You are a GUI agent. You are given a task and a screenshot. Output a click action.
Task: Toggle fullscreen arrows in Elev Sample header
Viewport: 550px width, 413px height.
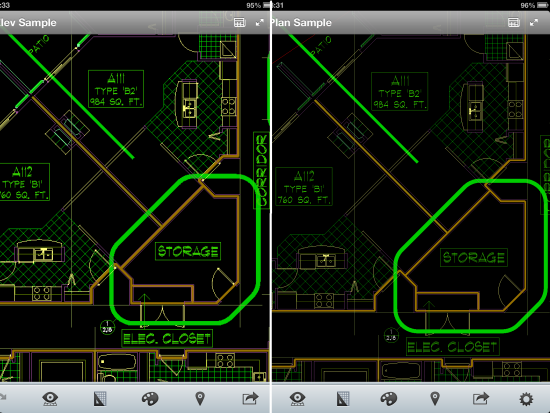(260, 23)
